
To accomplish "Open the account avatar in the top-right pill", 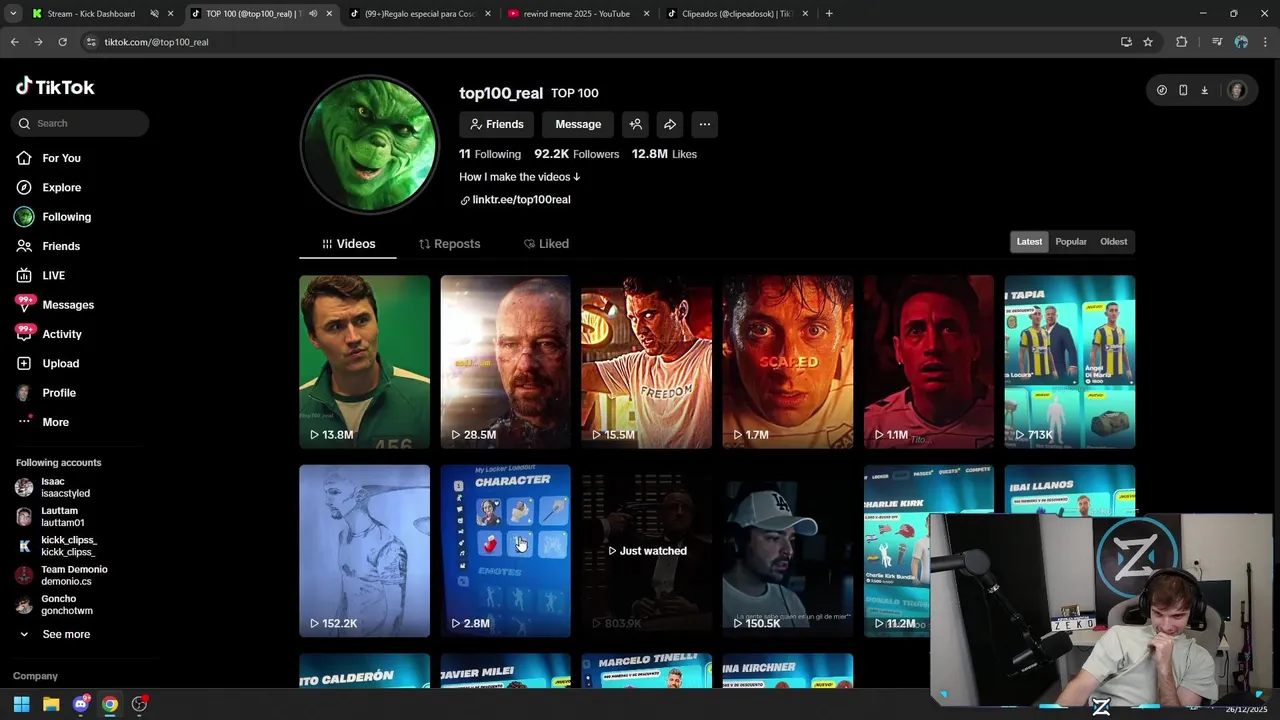I will point(1237,90).
